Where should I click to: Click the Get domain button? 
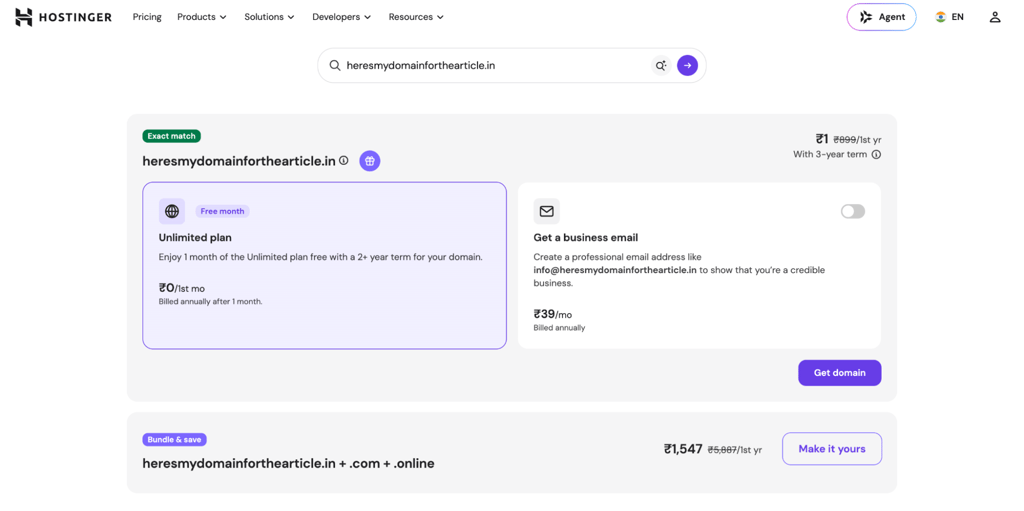click(839, 372)
